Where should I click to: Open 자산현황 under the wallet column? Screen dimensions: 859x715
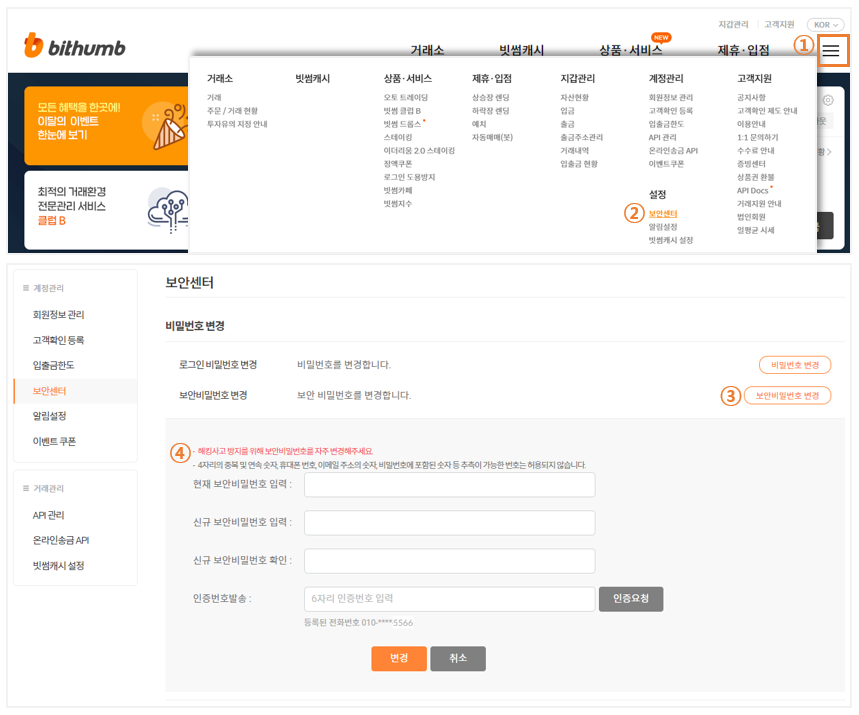click(x=575, y=98)
